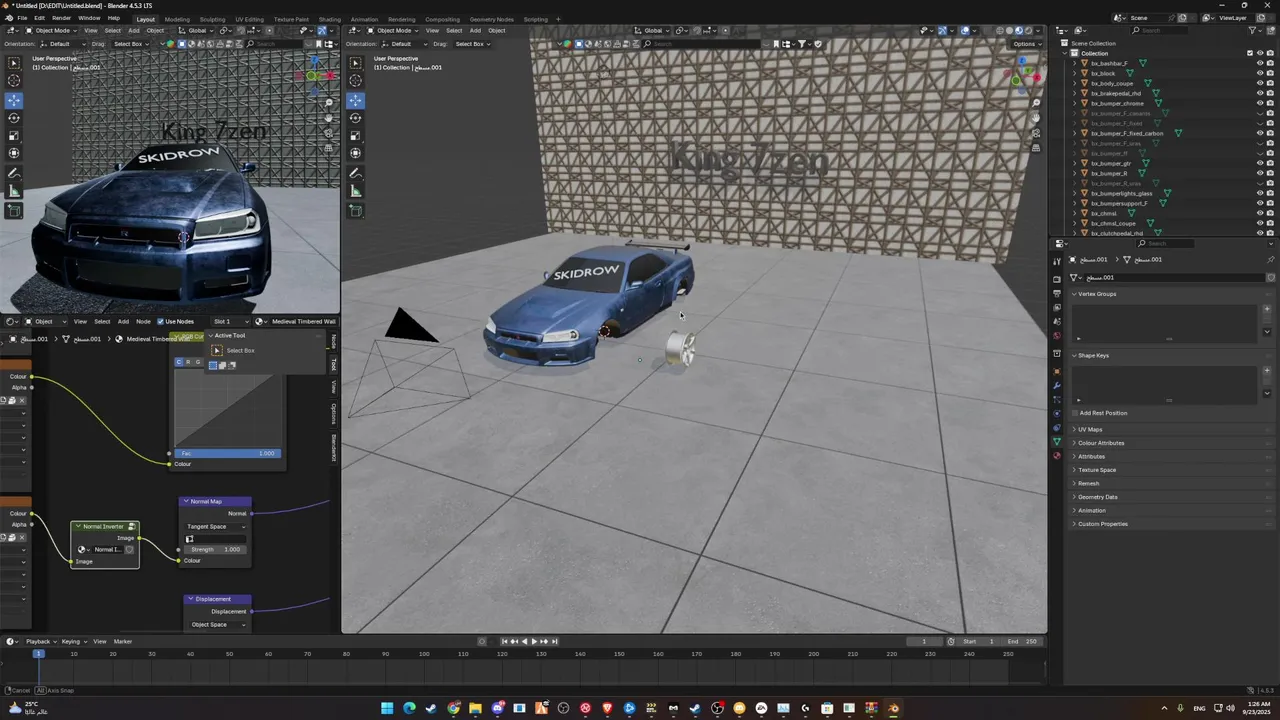This screenshot has width=1280, height=720.
Task: Expand the bx_bumper_F_fixed_carbon item
Action: pos(1075,133)
